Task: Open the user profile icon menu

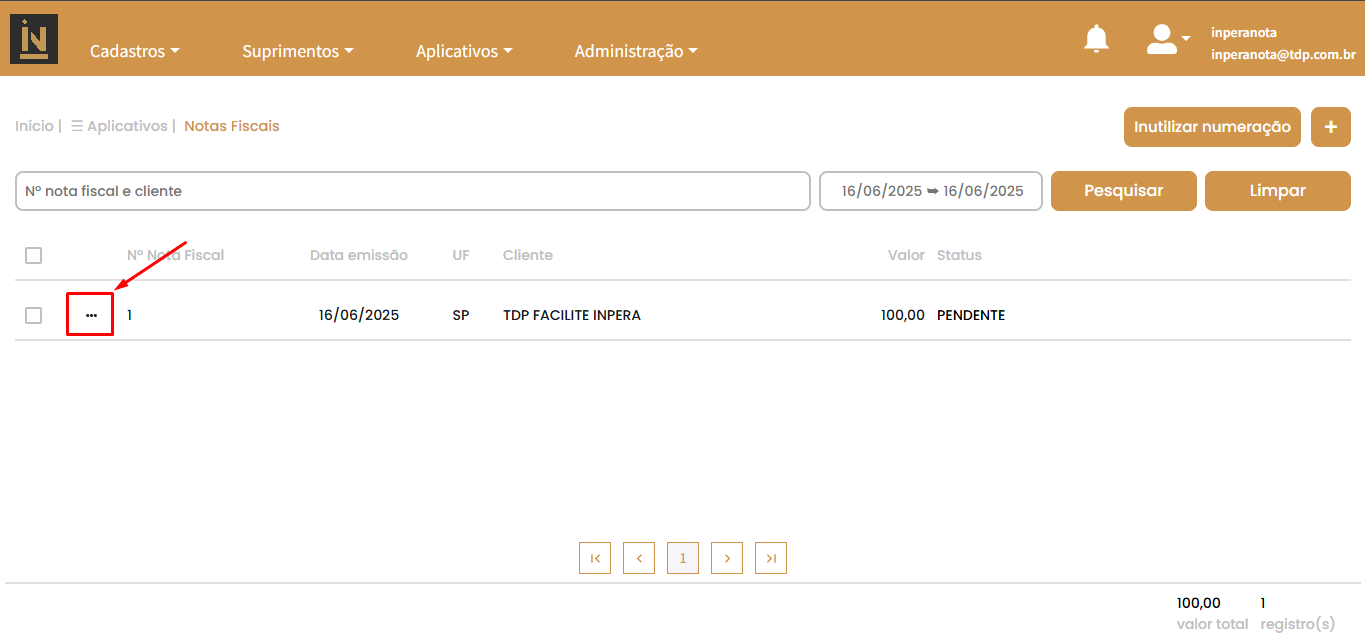Action: coord(1167,39)
